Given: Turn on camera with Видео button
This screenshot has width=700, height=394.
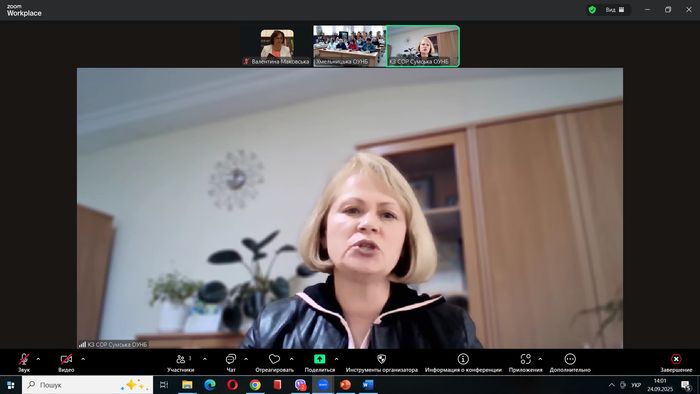Looking at the screenshot, I should tap(66, 362).
